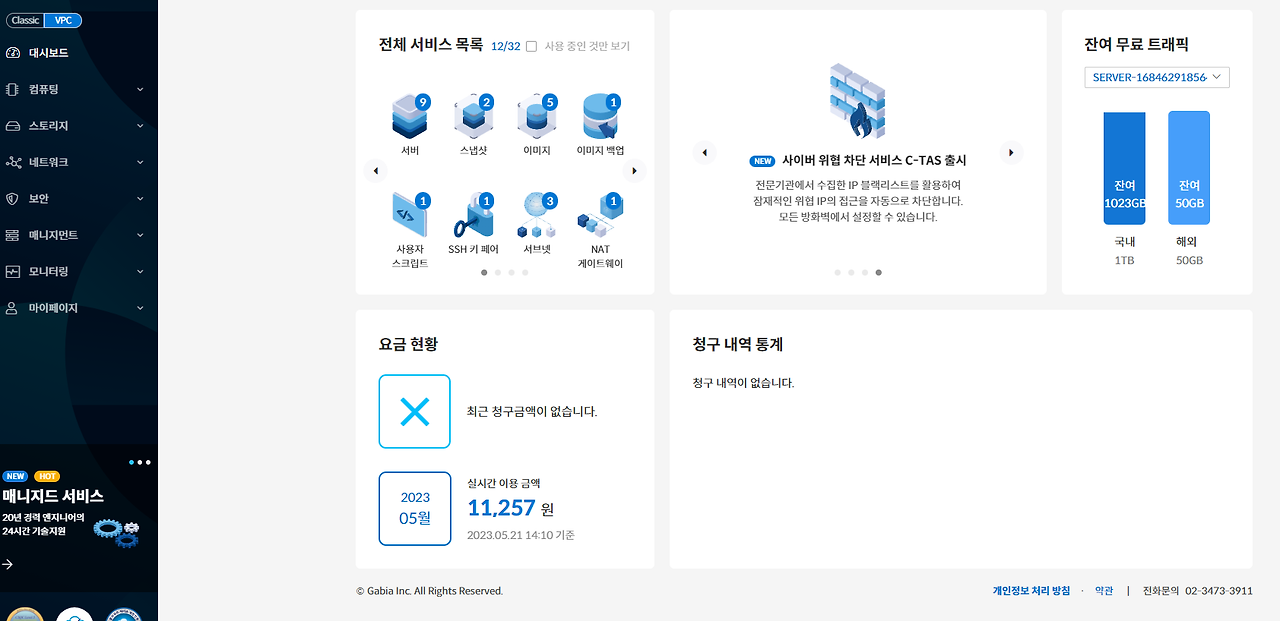Click the 약관 link
Screen dimensions: 1280x621
(1103, 590)
